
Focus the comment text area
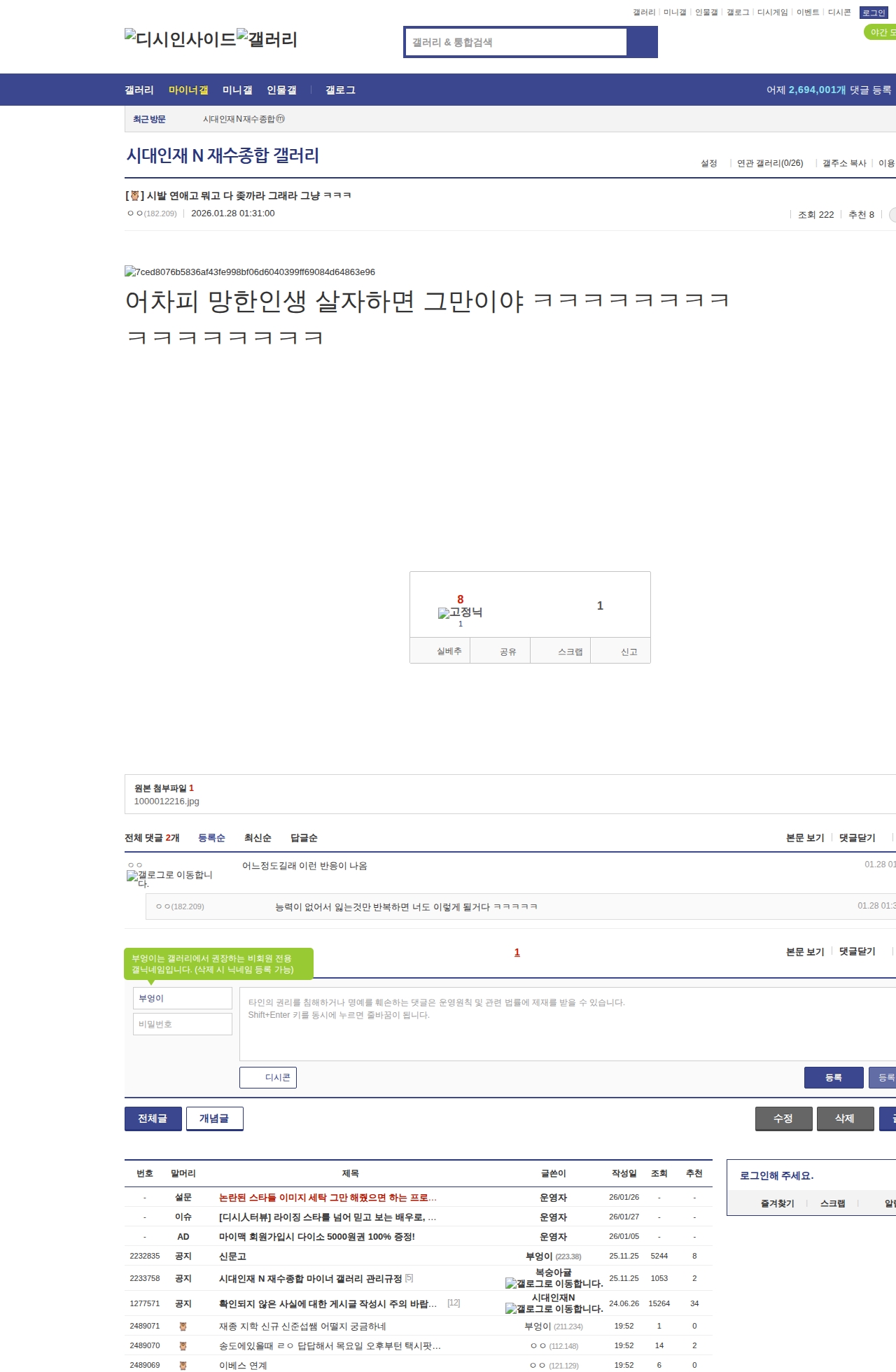(568, 1024)
